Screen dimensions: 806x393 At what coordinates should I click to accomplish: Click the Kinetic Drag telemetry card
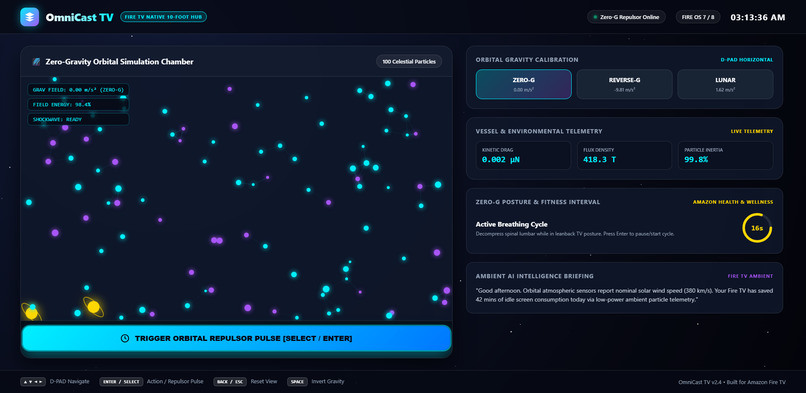523,155
